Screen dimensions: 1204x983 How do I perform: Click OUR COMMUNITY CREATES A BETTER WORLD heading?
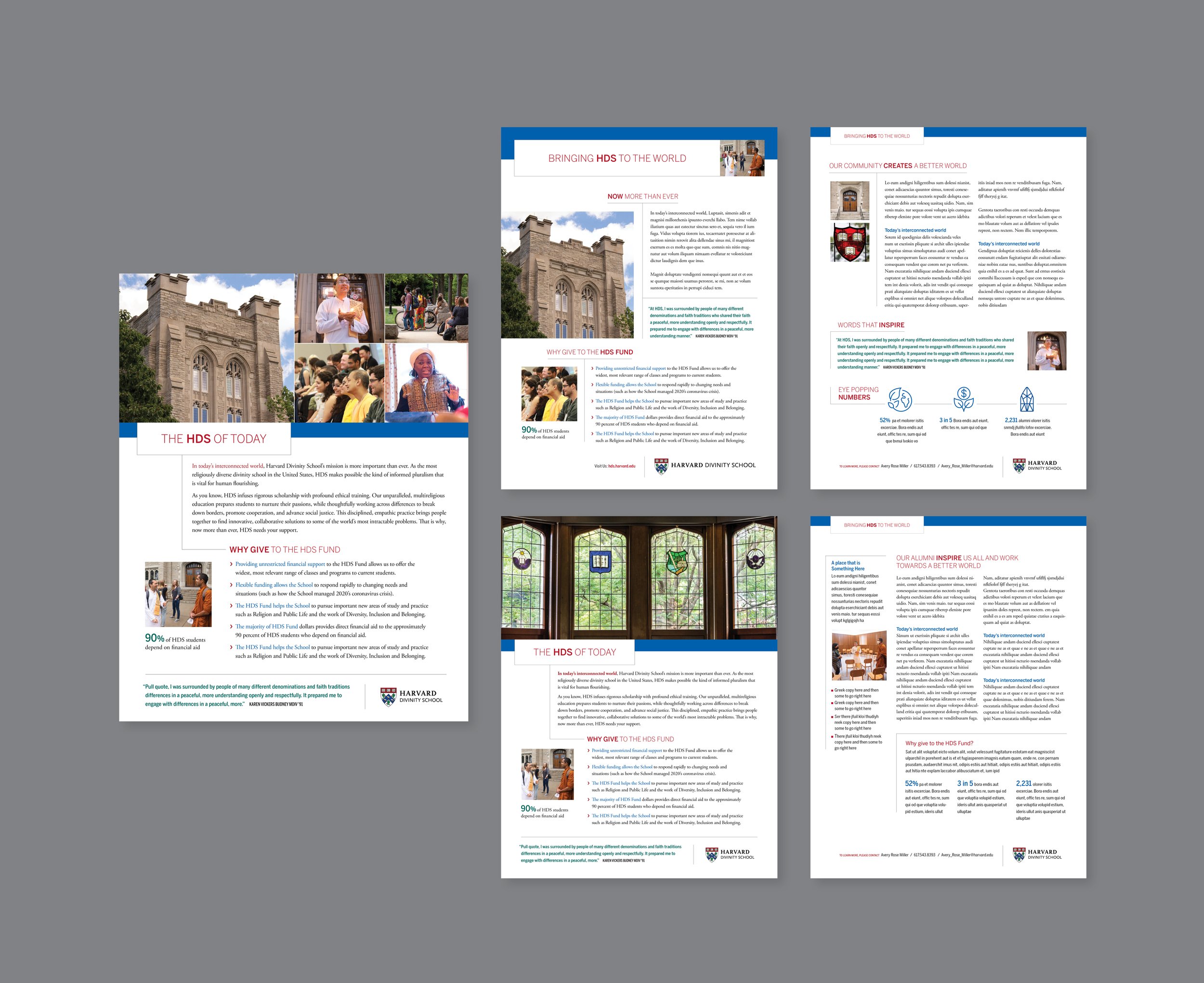(x=898, y=166)
